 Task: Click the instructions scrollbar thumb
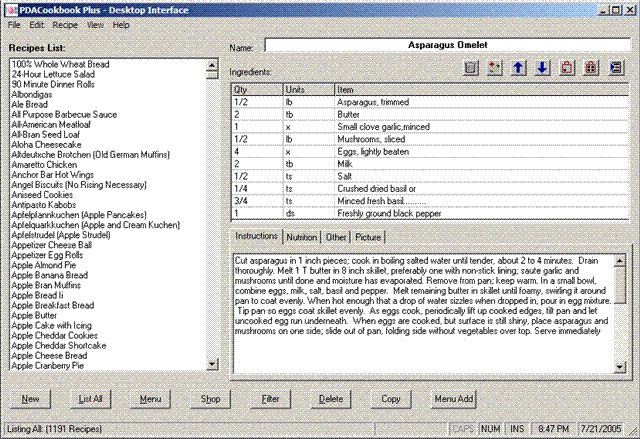(x=620, y=285)
